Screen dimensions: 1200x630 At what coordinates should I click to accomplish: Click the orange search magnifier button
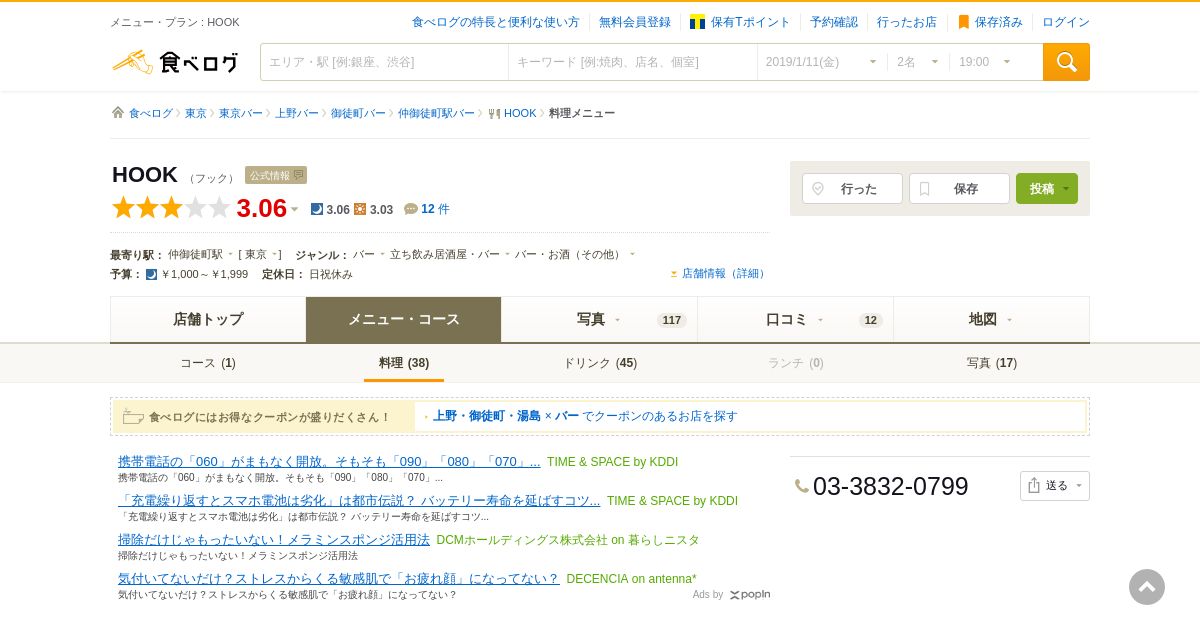pos(1066,62)
